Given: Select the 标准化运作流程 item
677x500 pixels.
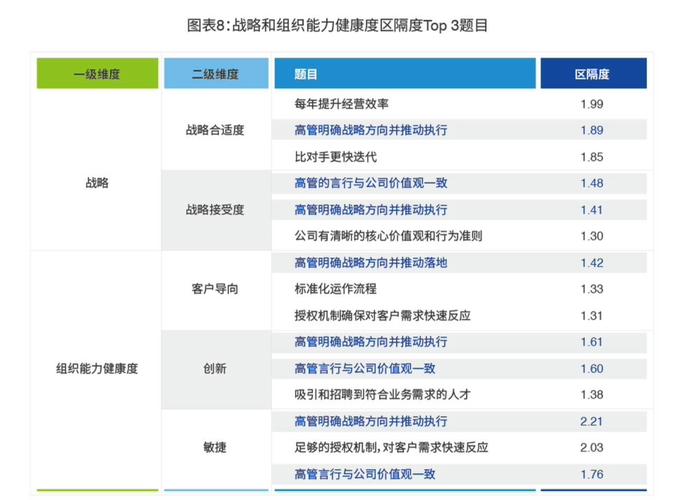Looking at the screenshot, I should 336,289.
